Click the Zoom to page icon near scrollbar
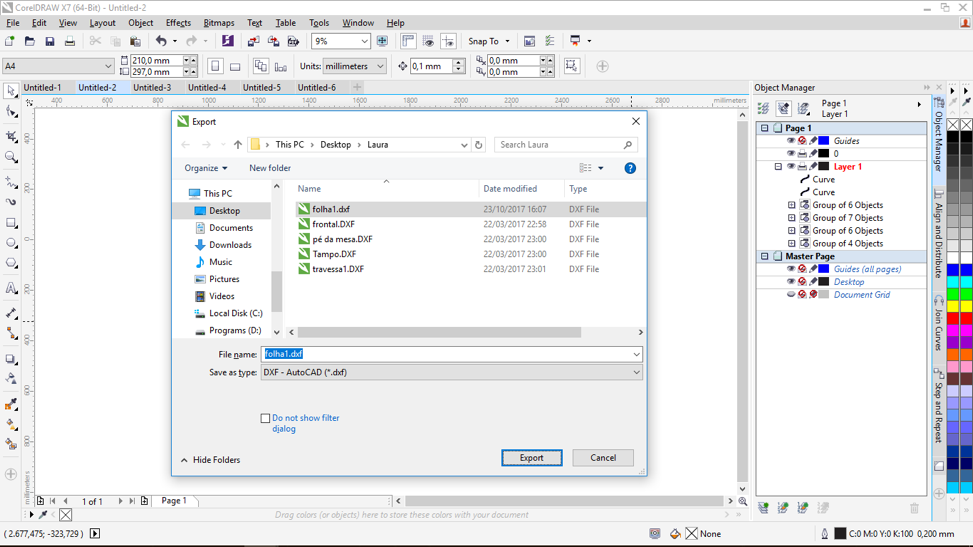Viewport: 973px width, 547px height. (x=743, y=501)
